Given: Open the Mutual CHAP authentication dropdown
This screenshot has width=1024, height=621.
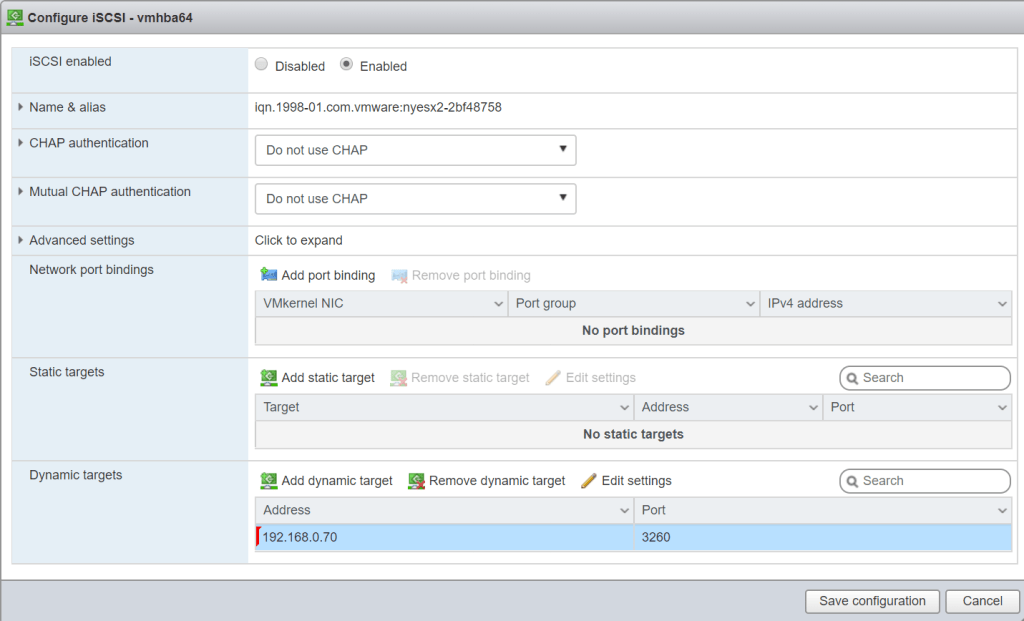Looking at the screenshot, I should click(x=415, y=198).
